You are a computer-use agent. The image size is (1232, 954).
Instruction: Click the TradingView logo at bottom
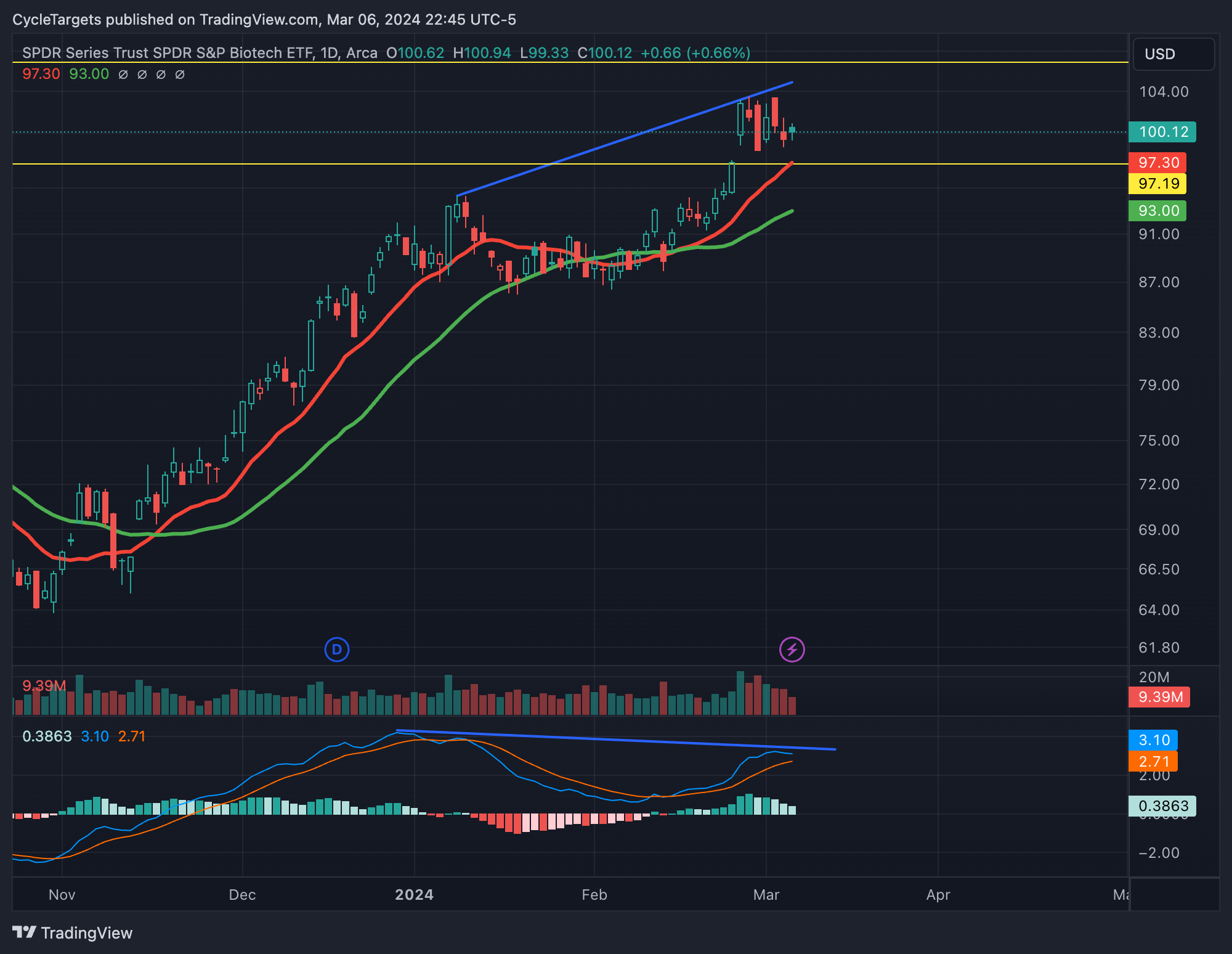pyautogui.click(x=73, y=933)
